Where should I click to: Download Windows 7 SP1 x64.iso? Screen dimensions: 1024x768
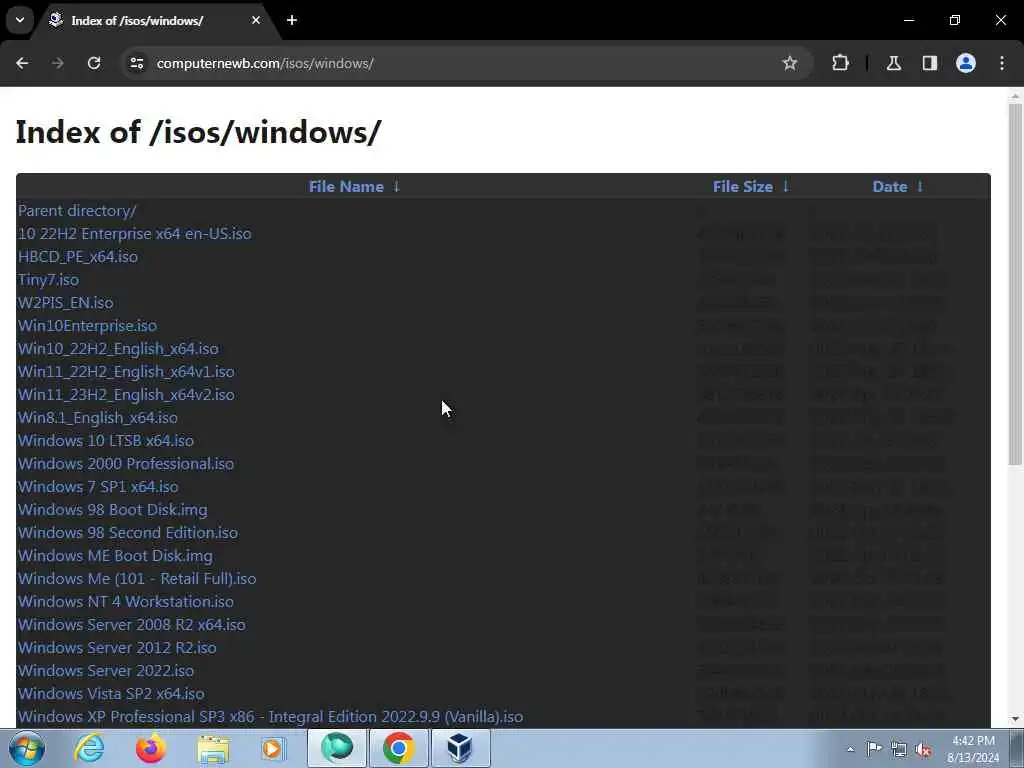(x=98, y=487)
